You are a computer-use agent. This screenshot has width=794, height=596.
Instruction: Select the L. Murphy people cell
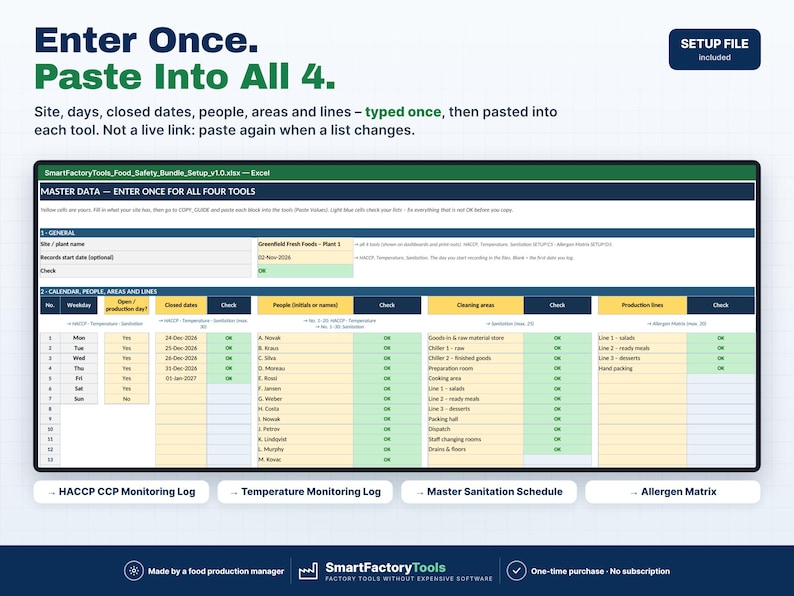click(305, 449)
